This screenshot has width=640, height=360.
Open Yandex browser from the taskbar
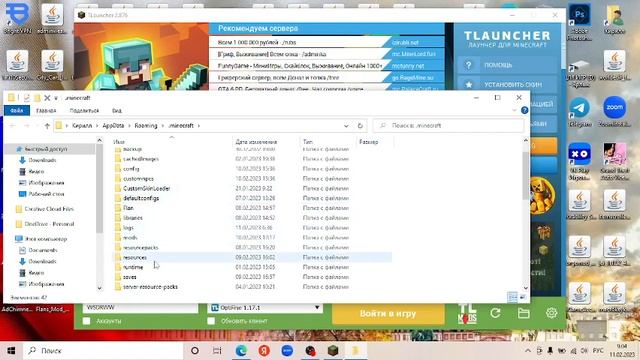[x=264, y=351]
